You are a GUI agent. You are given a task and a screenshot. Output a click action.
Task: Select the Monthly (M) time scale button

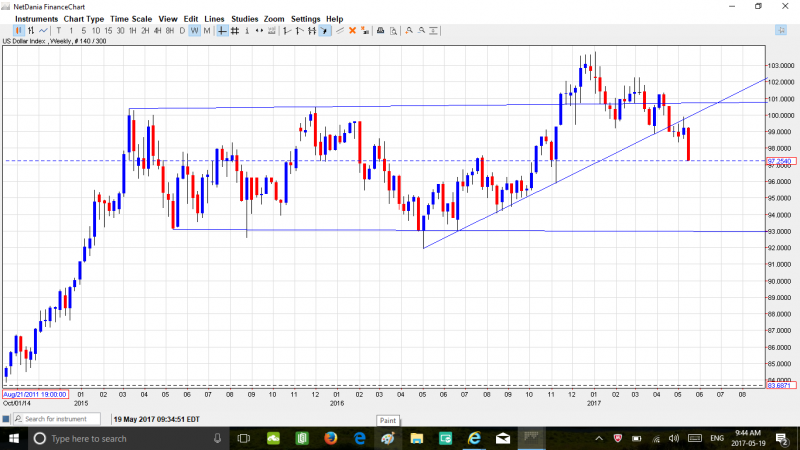pos(206,31)
